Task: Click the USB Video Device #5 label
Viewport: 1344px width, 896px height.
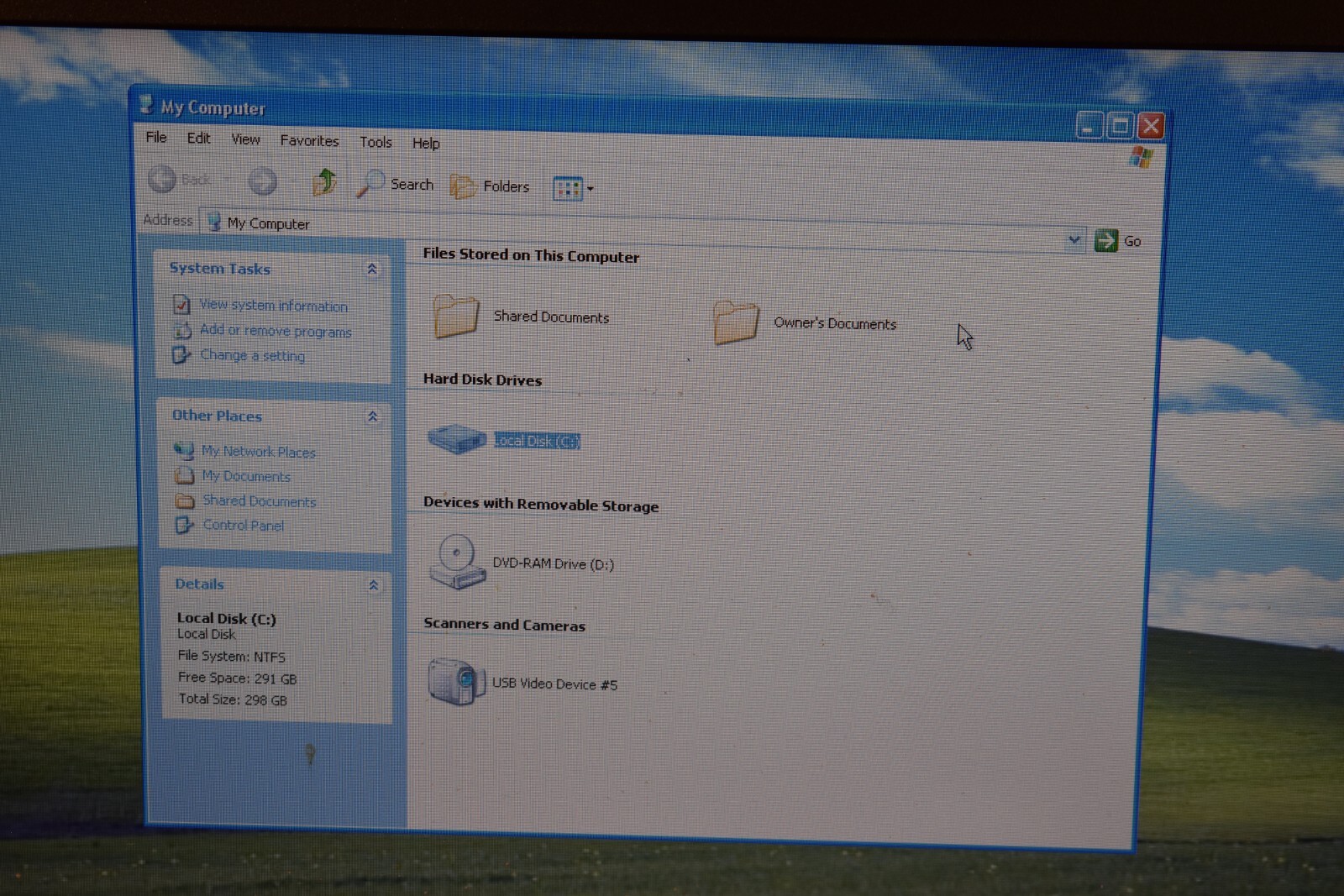Action: point(554,684)
